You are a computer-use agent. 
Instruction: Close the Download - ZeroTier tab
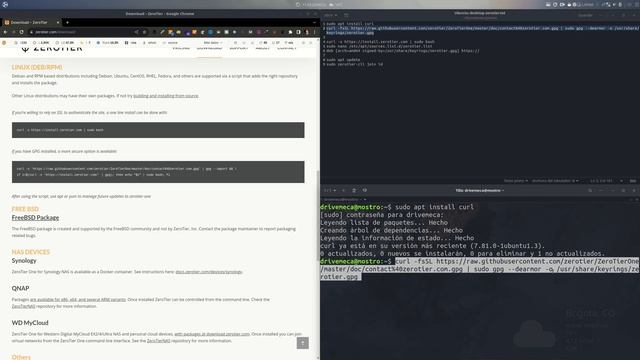[x=58, y=22]
